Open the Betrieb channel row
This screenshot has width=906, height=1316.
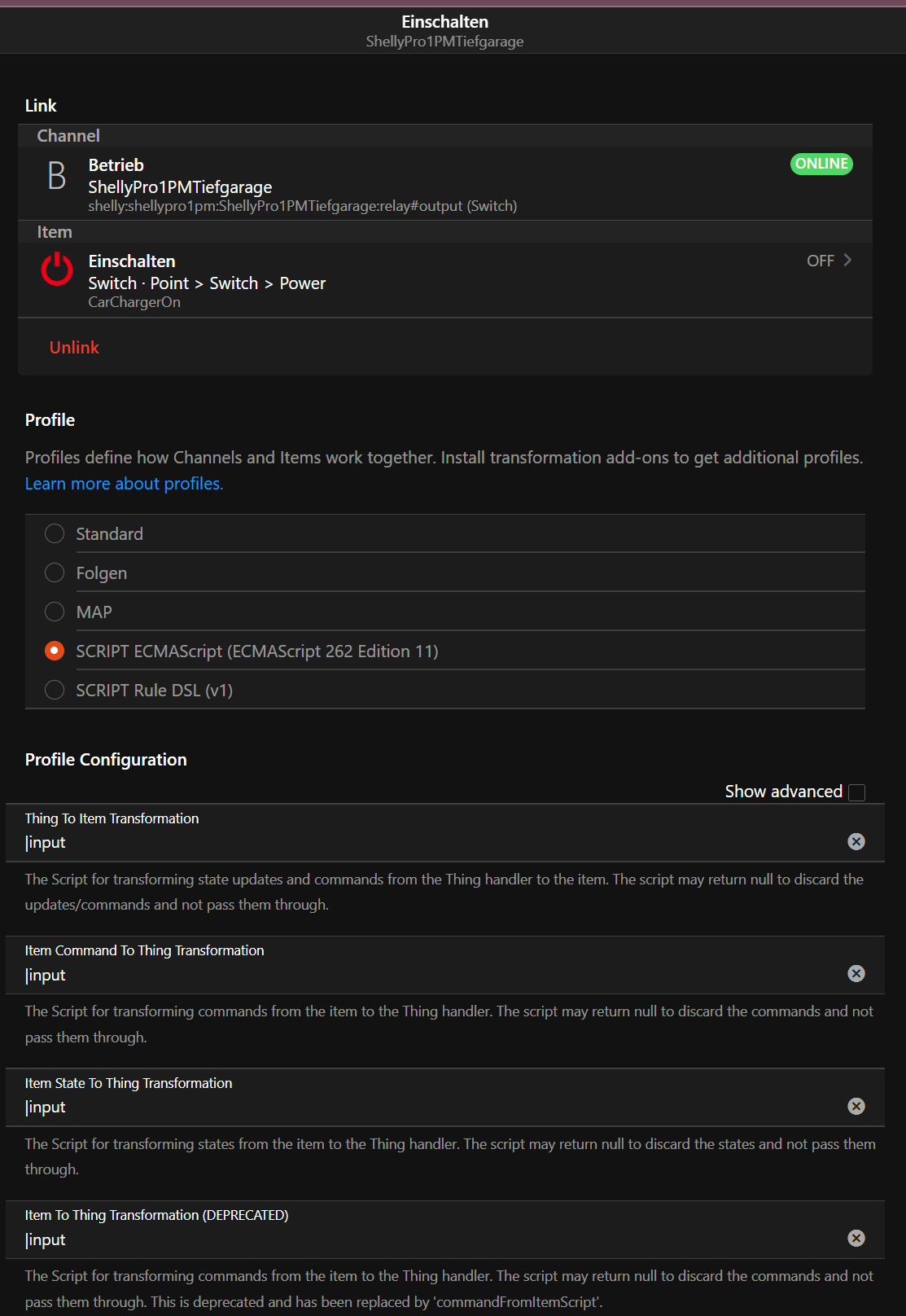[x=445, y=184]
